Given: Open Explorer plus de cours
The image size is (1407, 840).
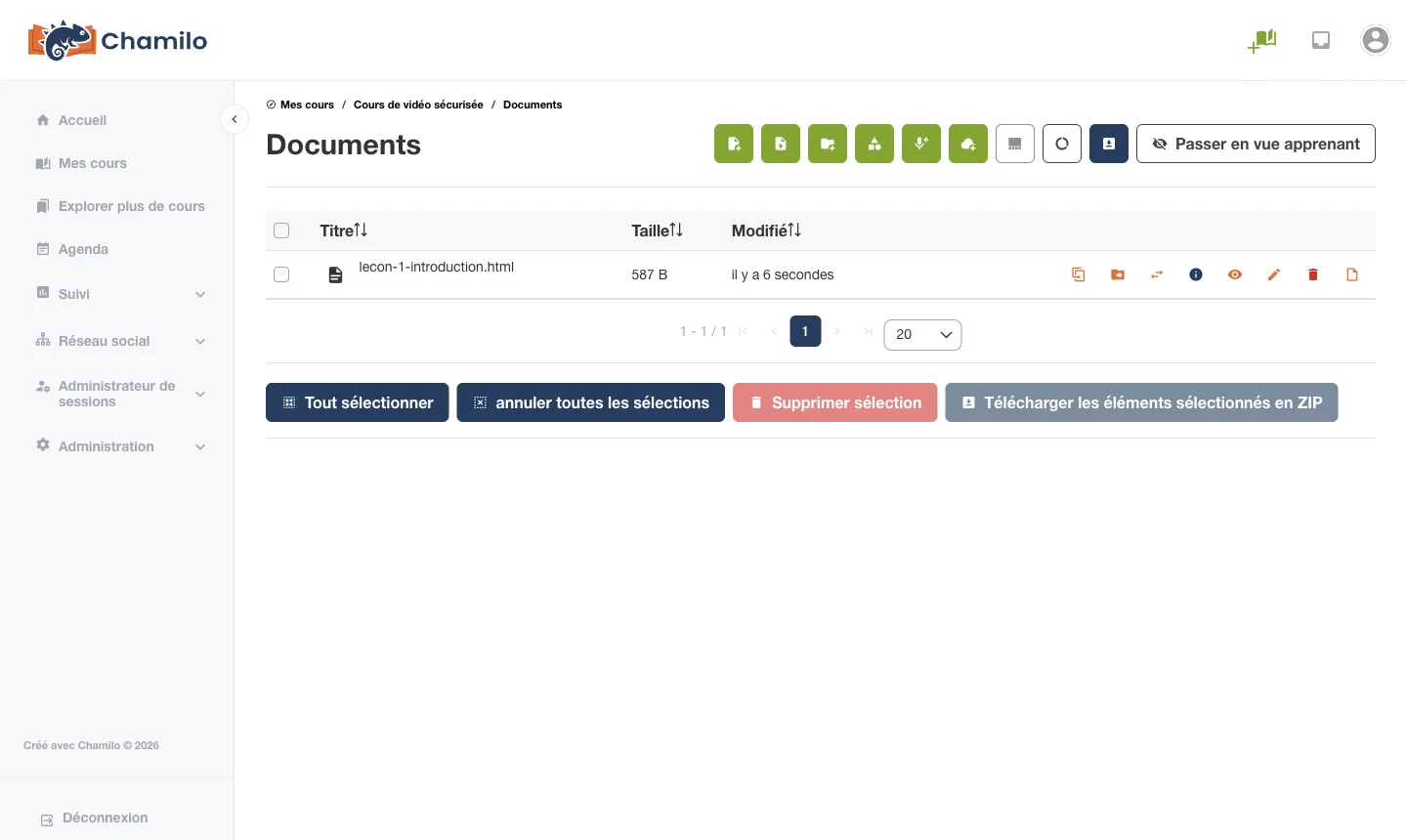Looking at the screenshot, I should [x=131, y=206].
